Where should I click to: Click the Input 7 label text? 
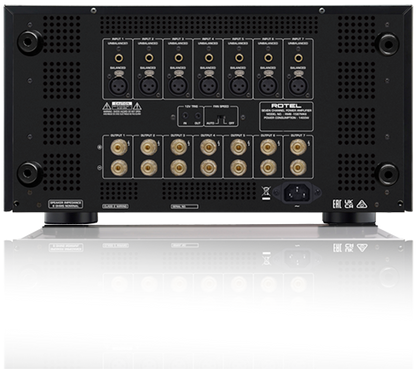(298, 39)
